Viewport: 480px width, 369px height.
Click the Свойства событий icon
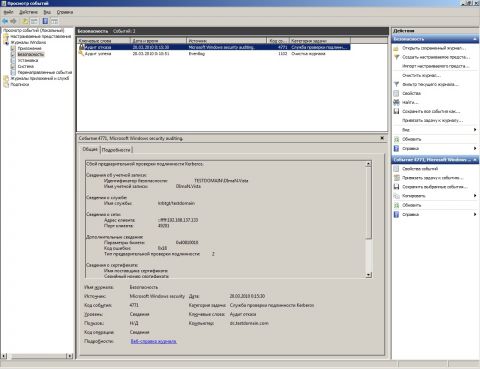[x=396, y=169]
